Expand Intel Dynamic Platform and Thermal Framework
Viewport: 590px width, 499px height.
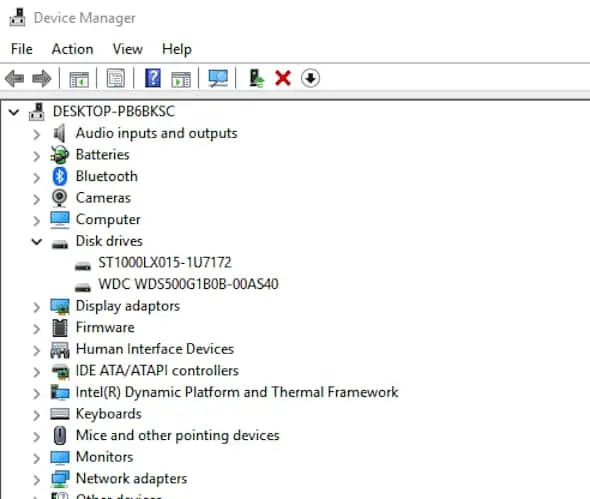[36, 394]
